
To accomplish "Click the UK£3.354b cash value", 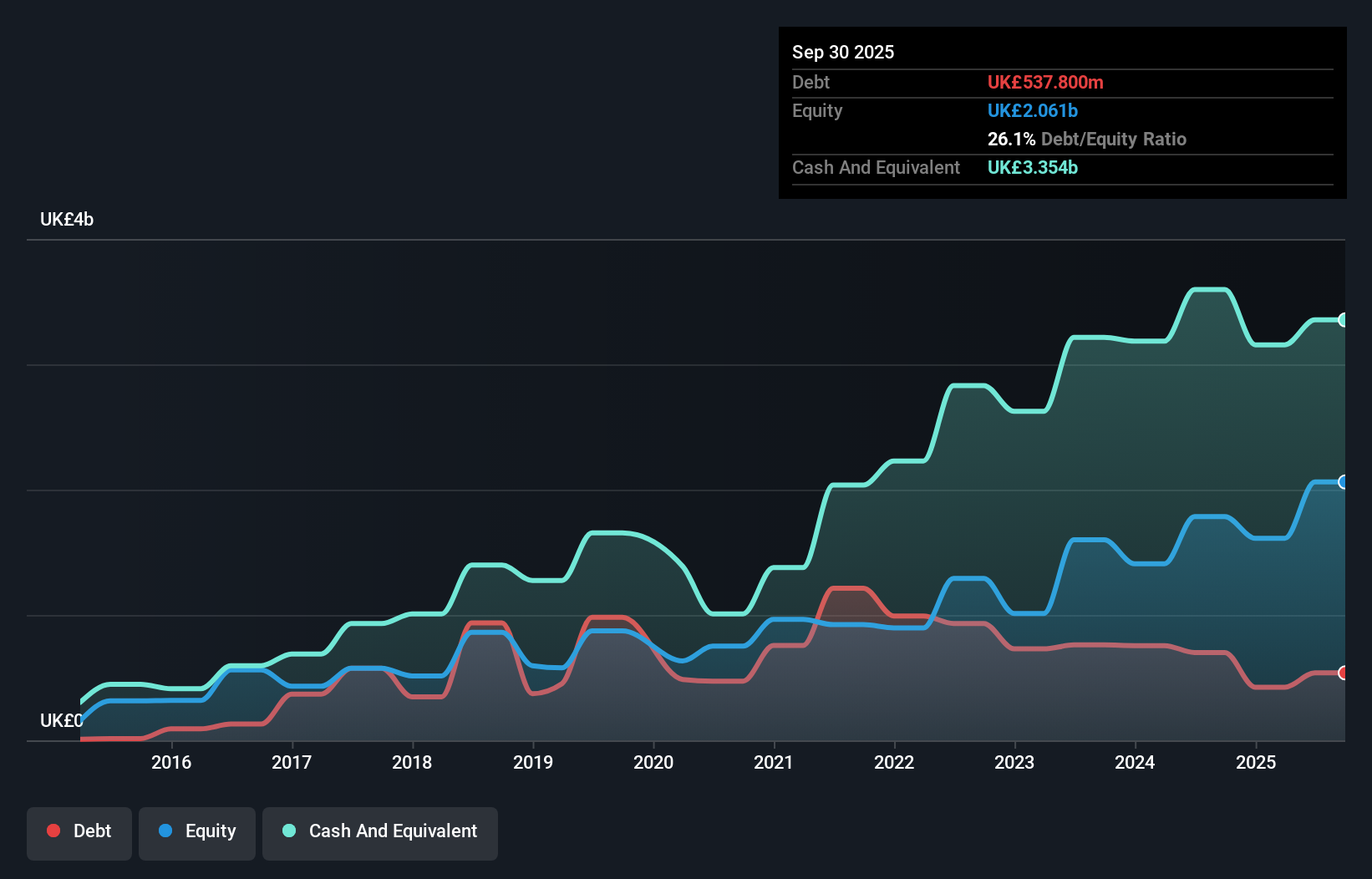I will tap(1033, 167).
